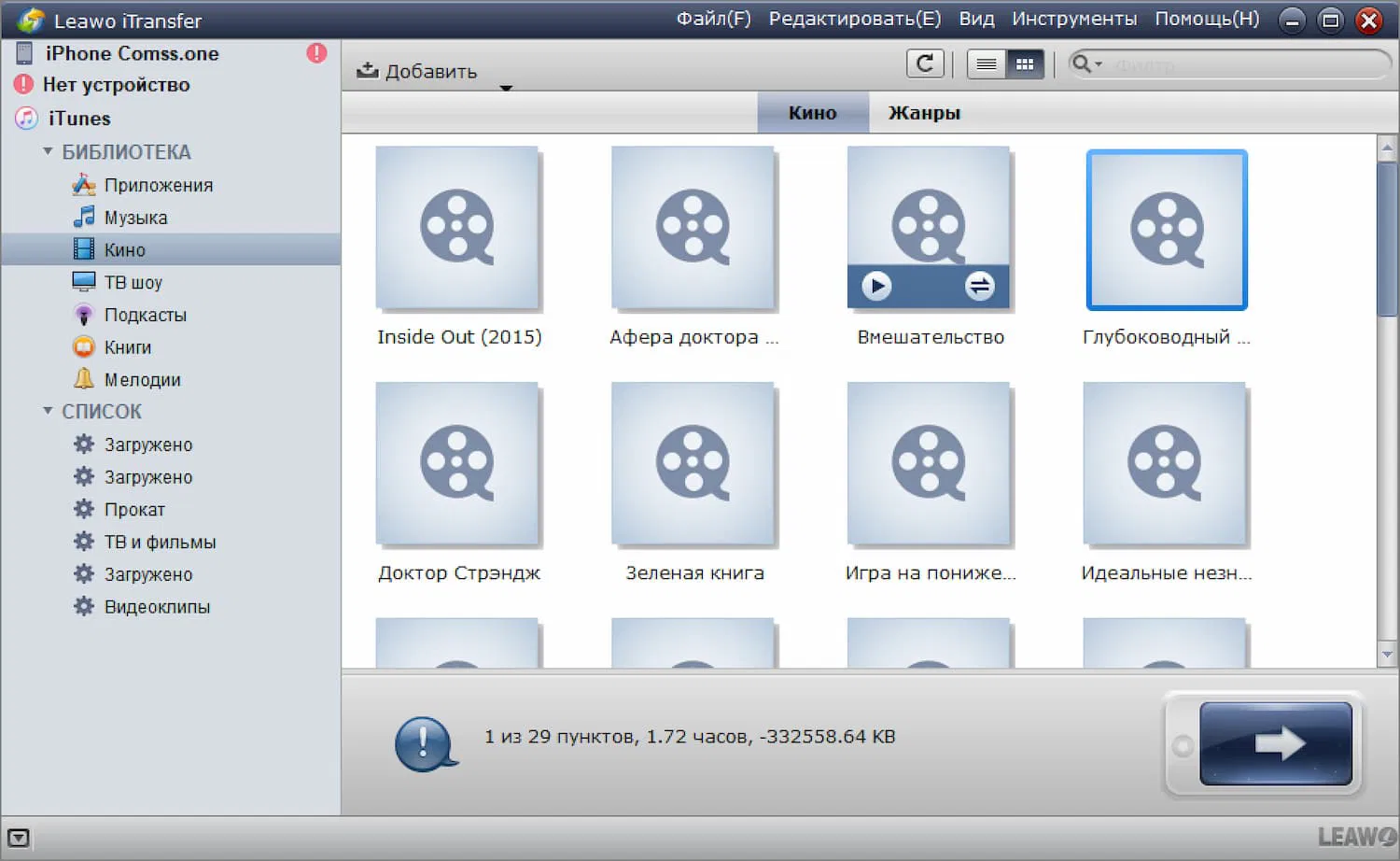Image resolution: width=1400 pixels, height=861 pixels.
Task: Switch to list view
Action: [986, 64]
